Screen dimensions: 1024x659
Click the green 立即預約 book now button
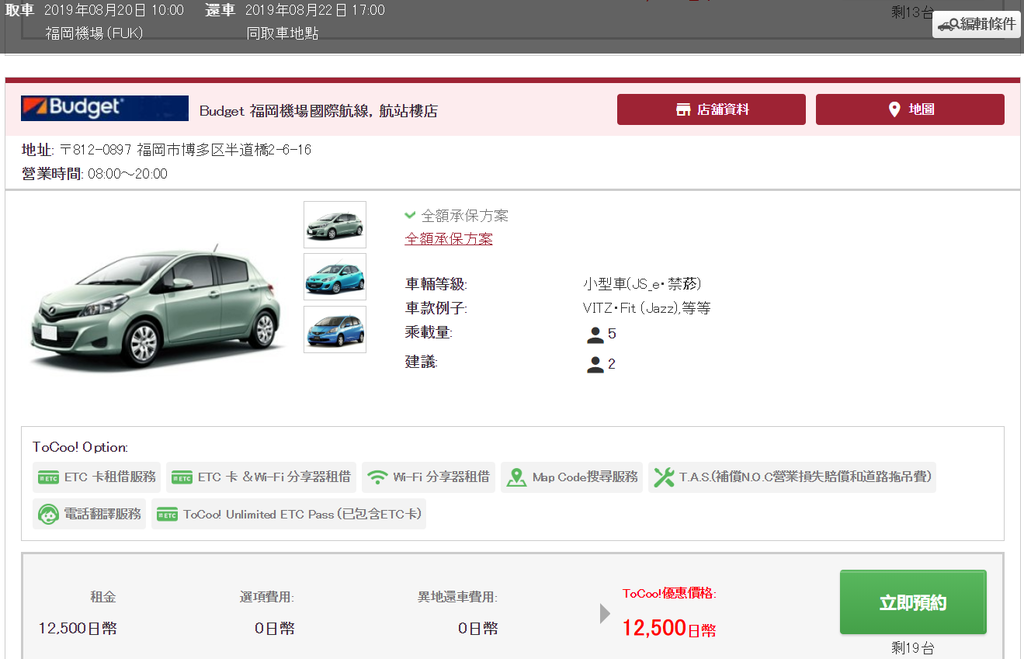[913, 602]
